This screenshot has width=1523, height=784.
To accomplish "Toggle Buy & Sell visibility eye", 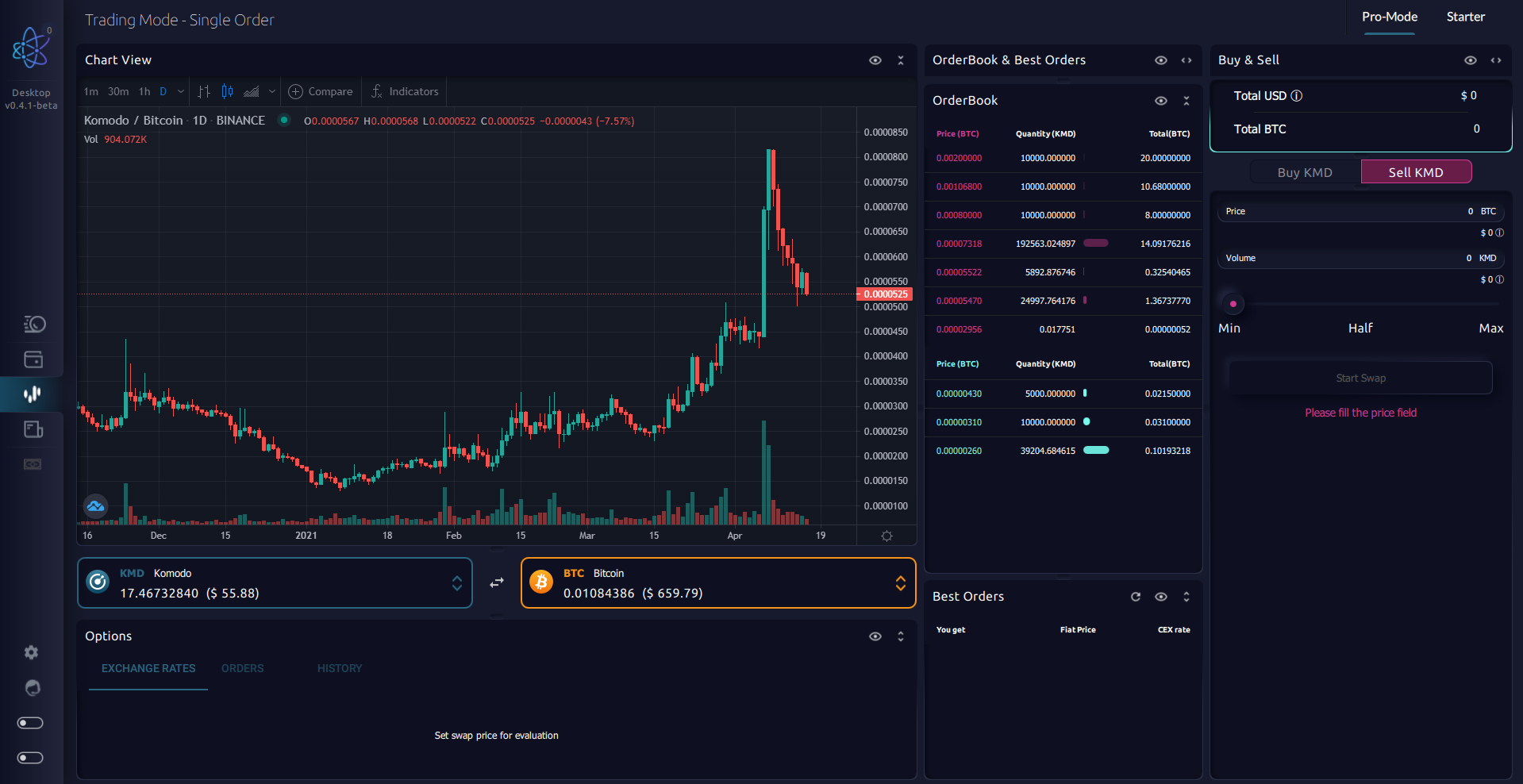I will point(1471,60).
